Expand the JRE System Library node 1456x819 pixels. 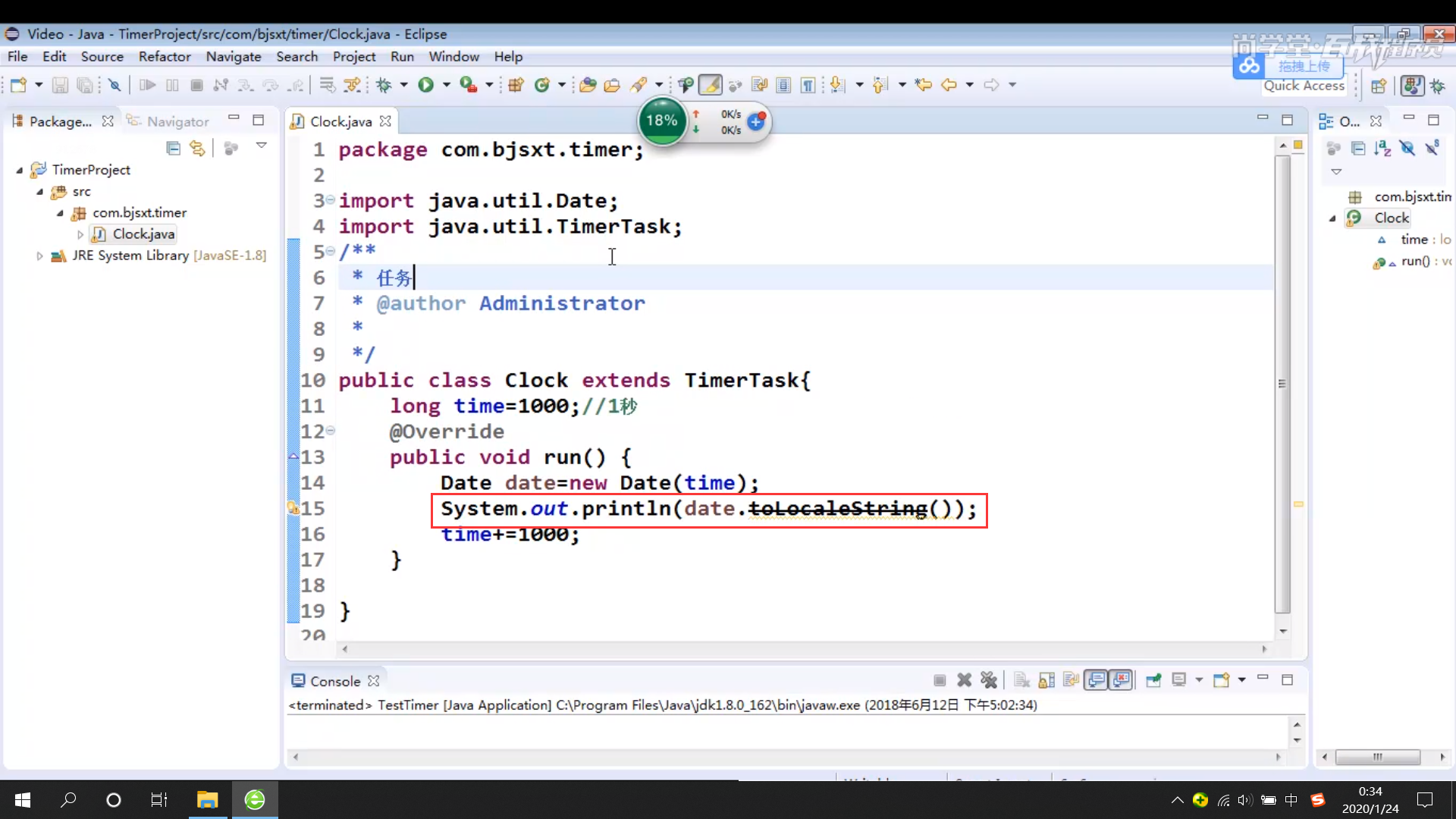(39, 256)
